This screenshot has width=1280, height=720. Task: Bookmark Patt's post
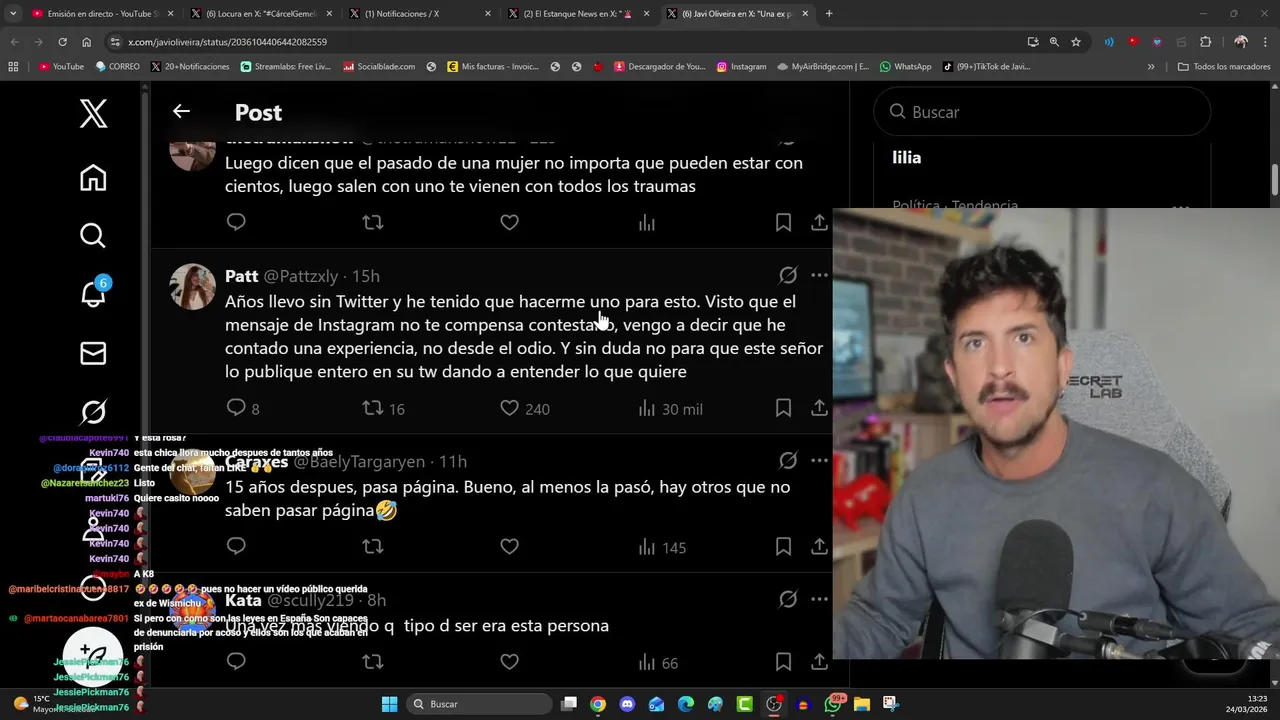click(x=783, y=408)
